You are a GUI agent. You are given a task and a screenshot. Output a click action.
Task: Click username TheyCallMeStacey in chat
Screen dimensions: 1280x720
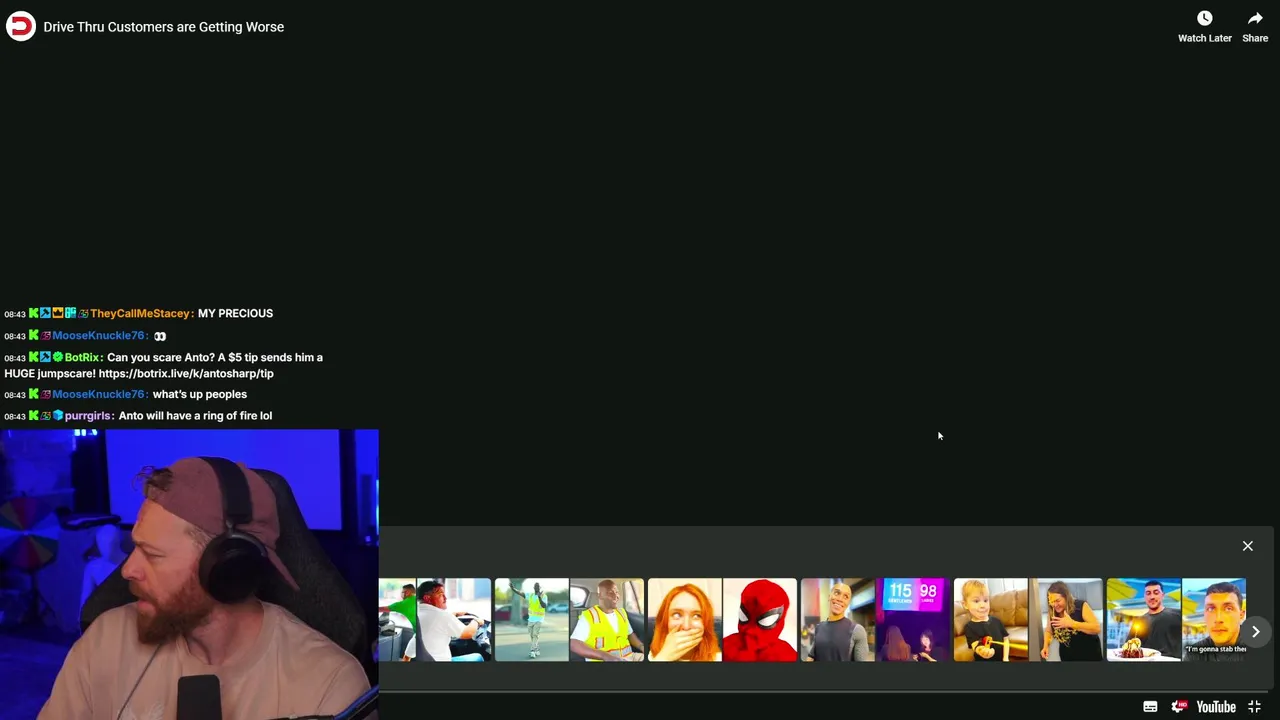tap(141, 313)
